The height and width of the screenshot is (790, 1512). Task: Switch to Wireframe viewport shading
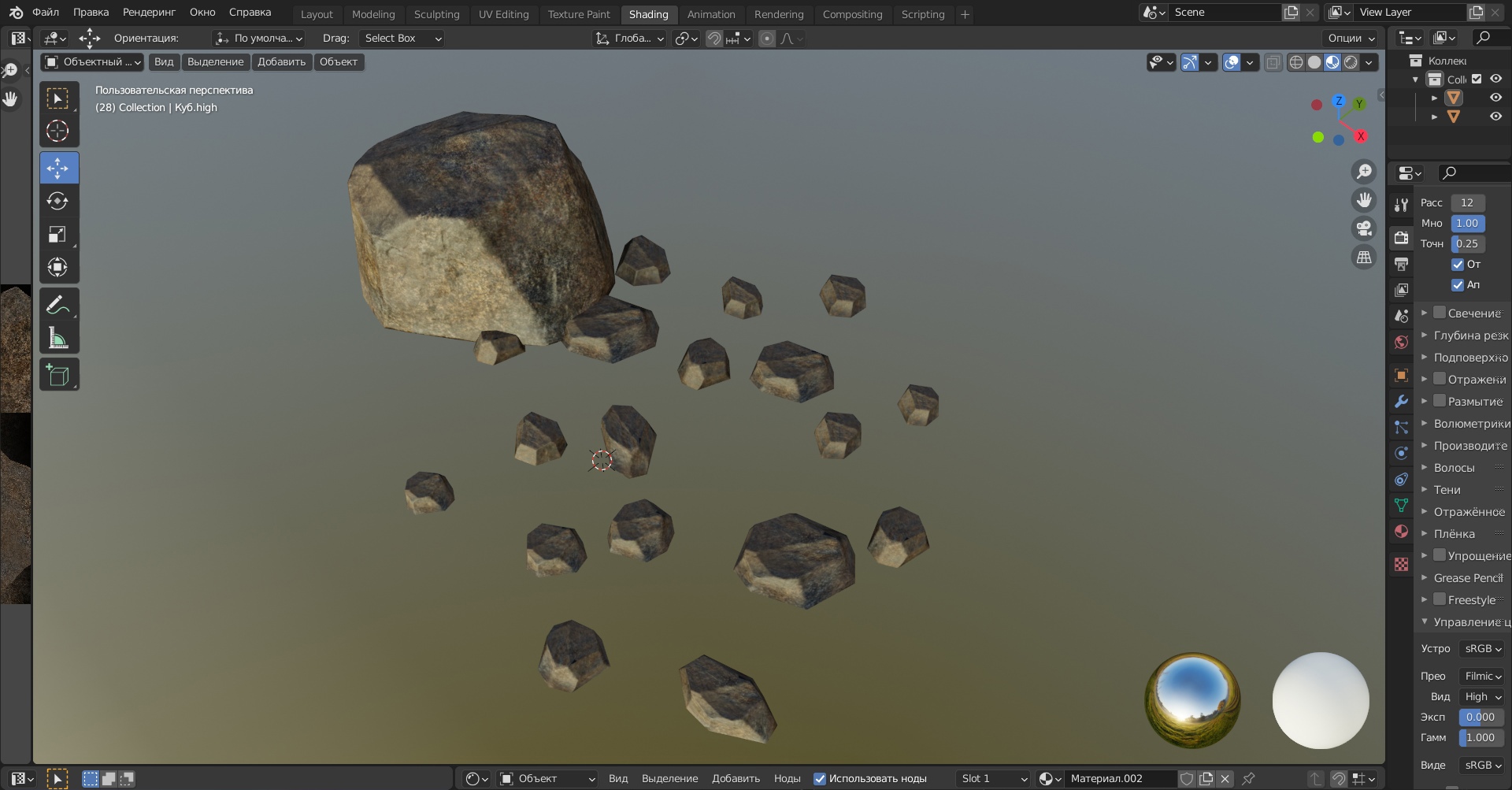1296,62
